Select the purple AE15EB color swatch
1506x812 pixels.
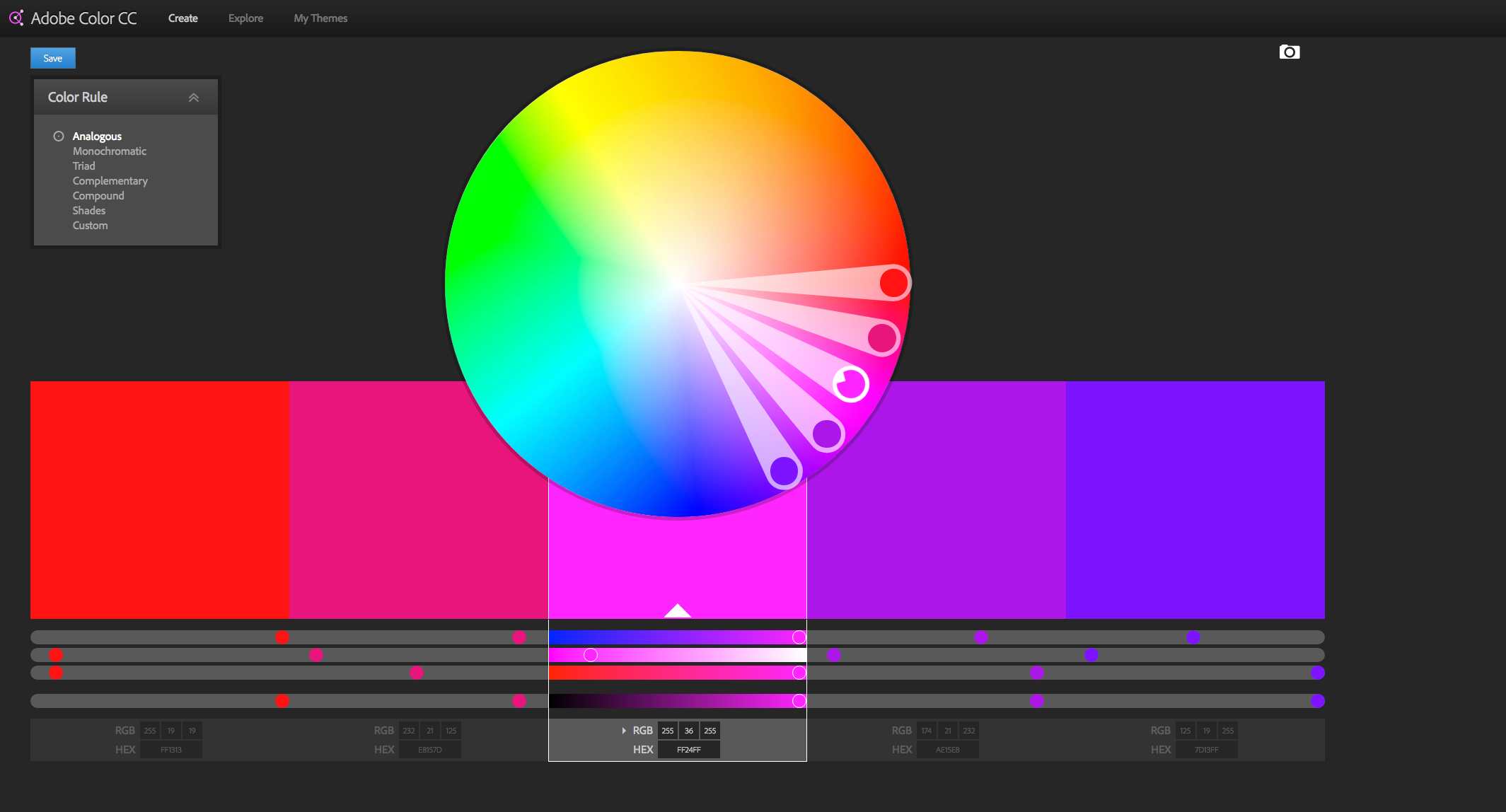tap(937, 500)
